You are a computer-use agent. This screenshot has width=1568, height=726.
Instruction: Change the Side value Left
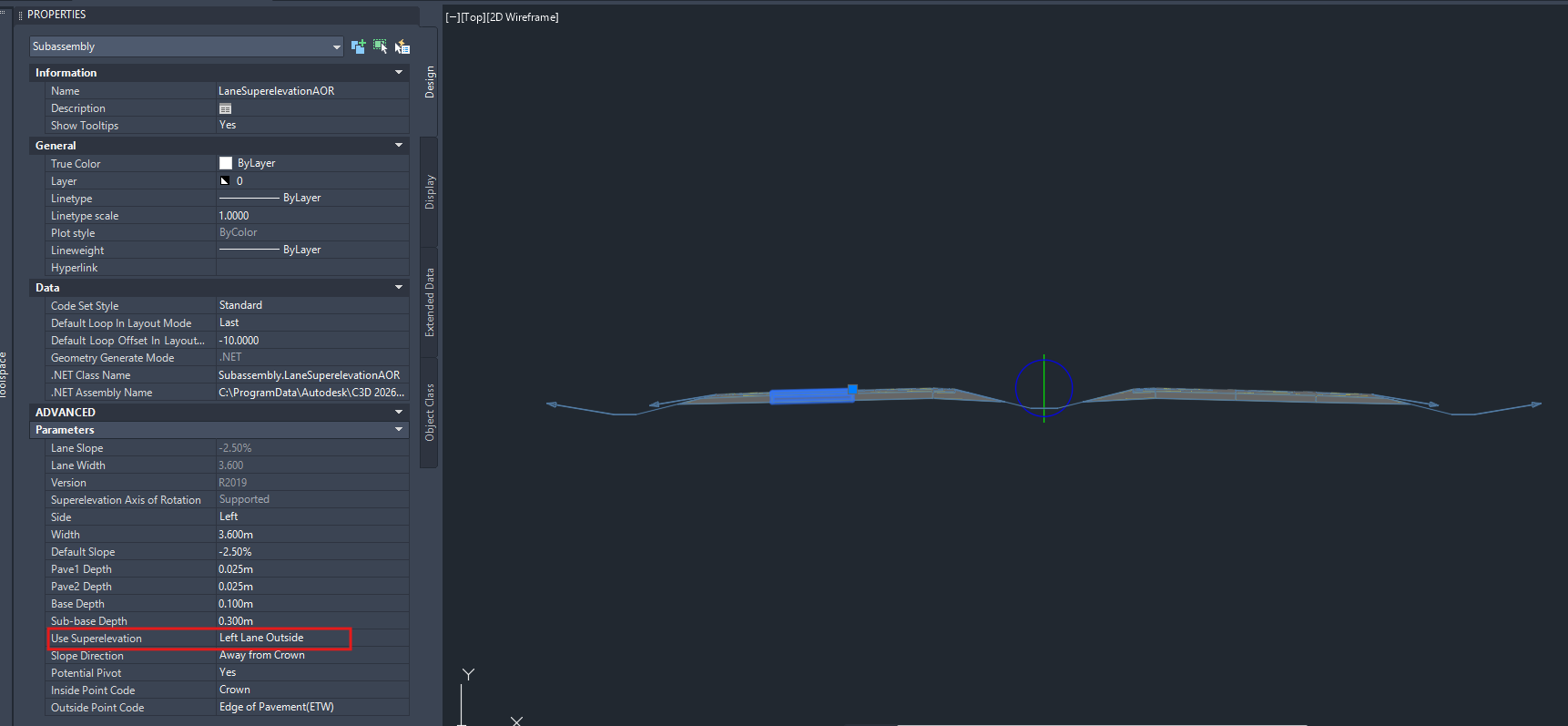tap(312, 516)
